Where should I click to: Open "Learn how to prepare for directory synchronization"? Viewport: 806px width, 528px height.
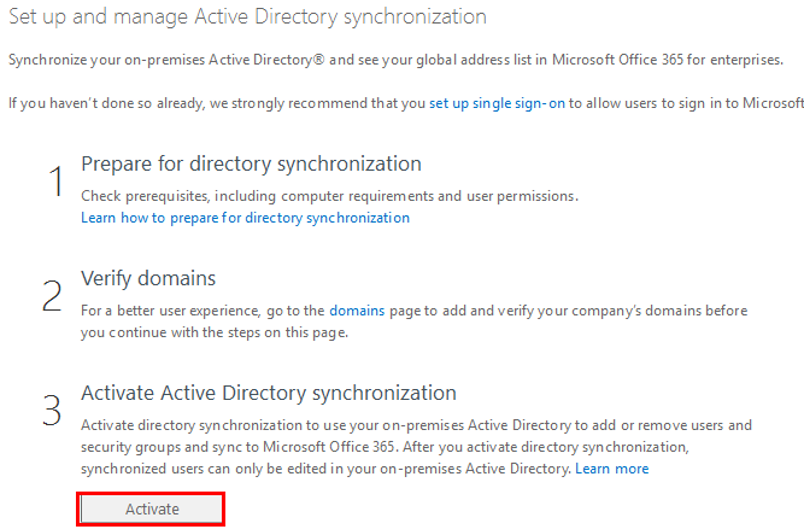click(245, 217)
